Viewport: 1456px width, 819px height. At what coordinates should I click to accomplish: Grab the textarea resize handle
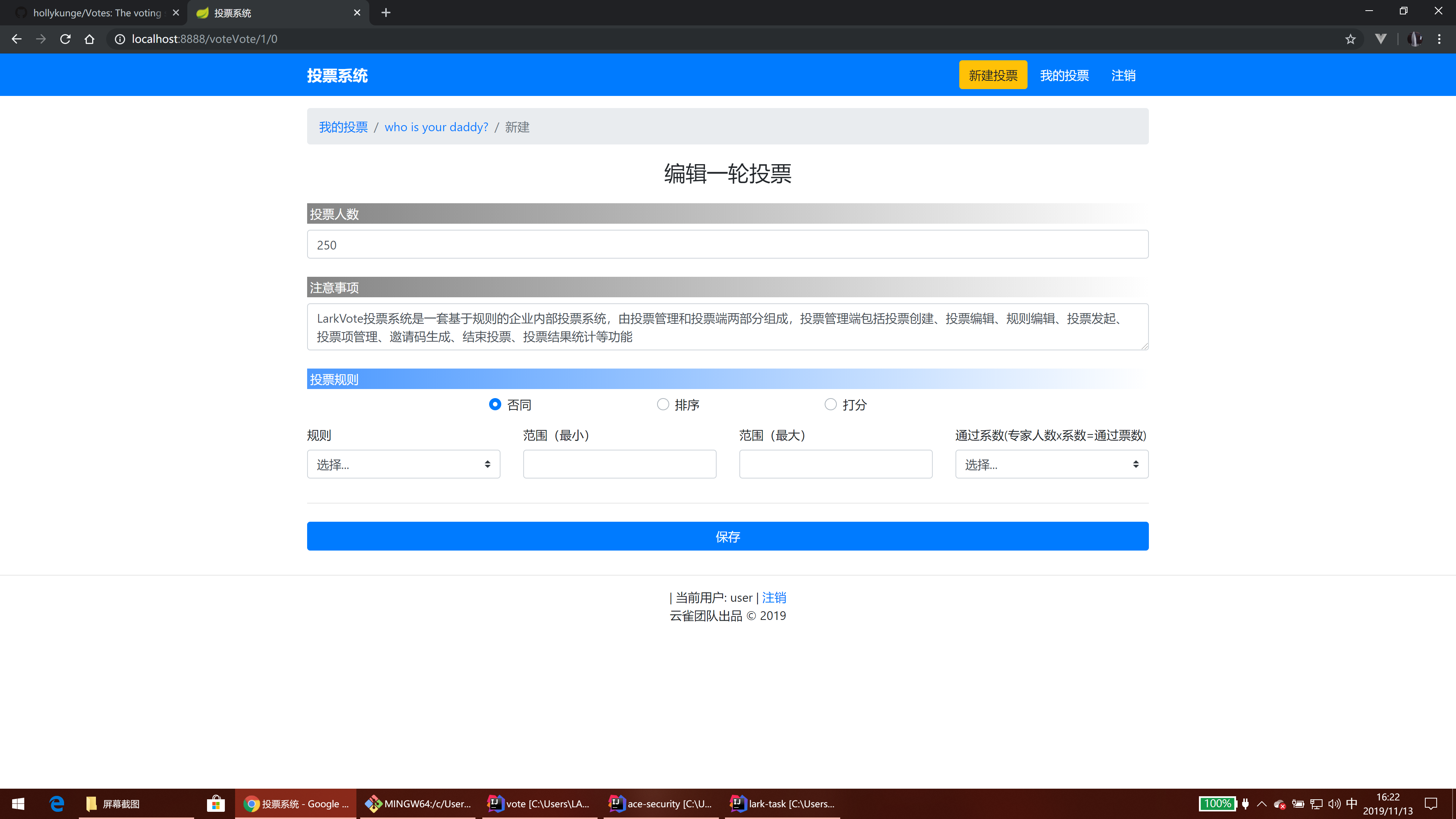click(1144, 345)
